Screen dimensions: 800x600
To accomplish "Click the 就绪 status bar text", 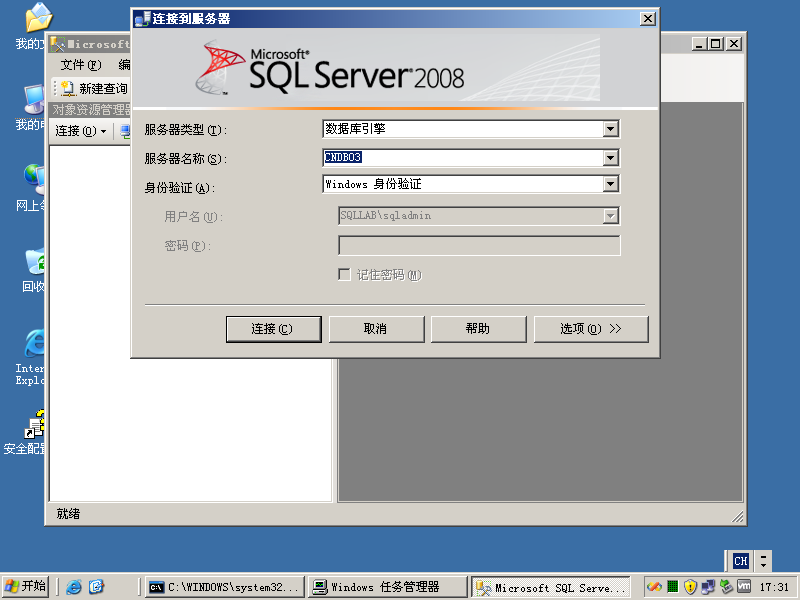I will tap(68, 514).
